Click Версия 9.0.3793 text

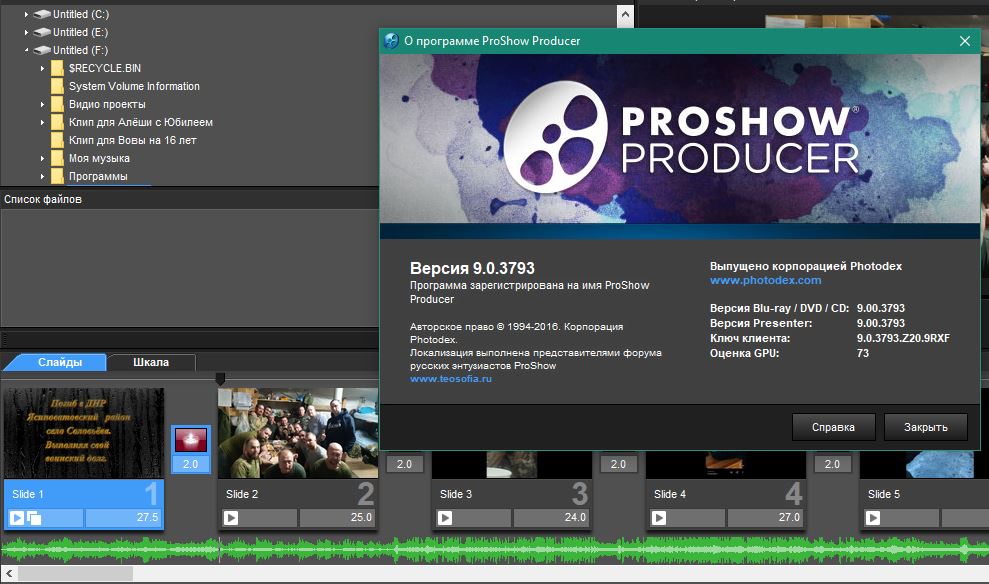(x=472, y=269)
